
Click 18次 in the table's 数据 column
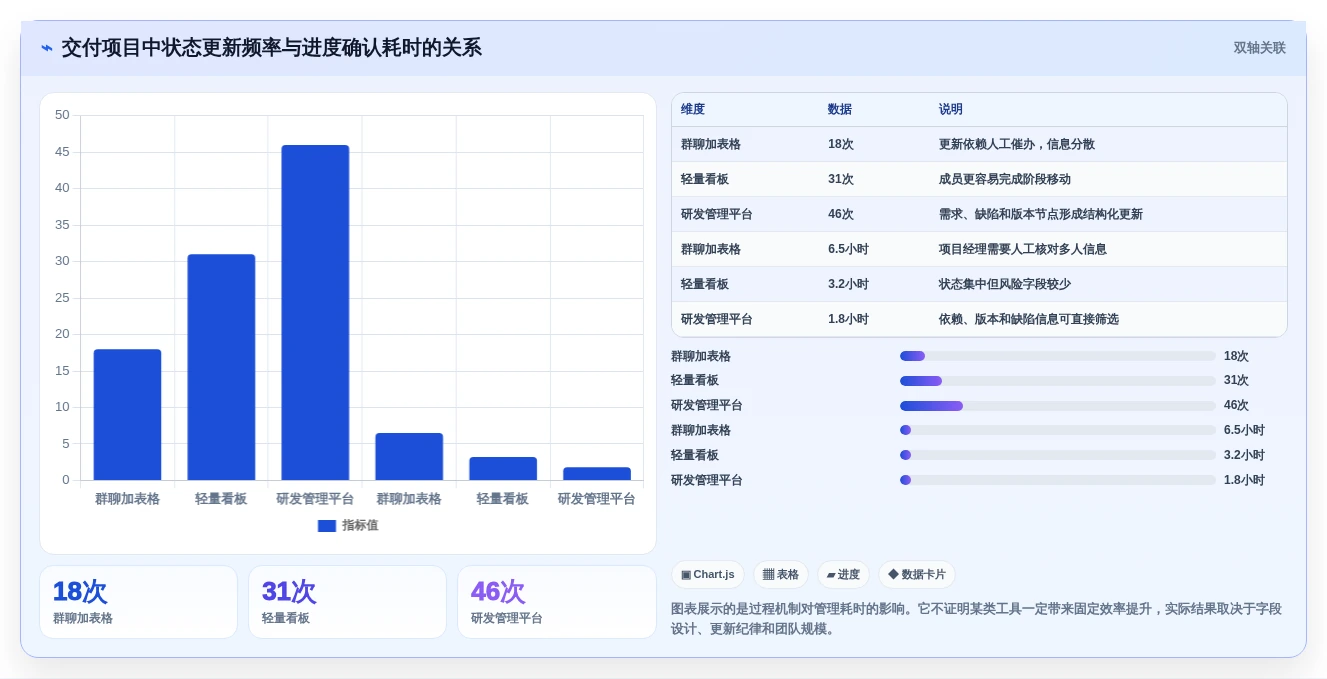[841, 144]
